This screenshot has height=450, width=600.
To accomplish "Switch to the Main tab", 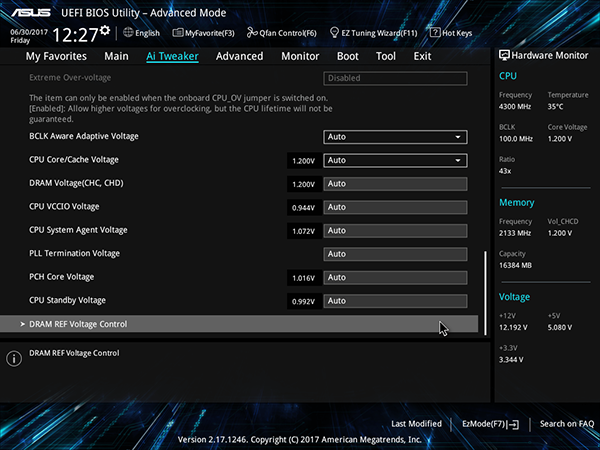I will (x=116, y=56).
